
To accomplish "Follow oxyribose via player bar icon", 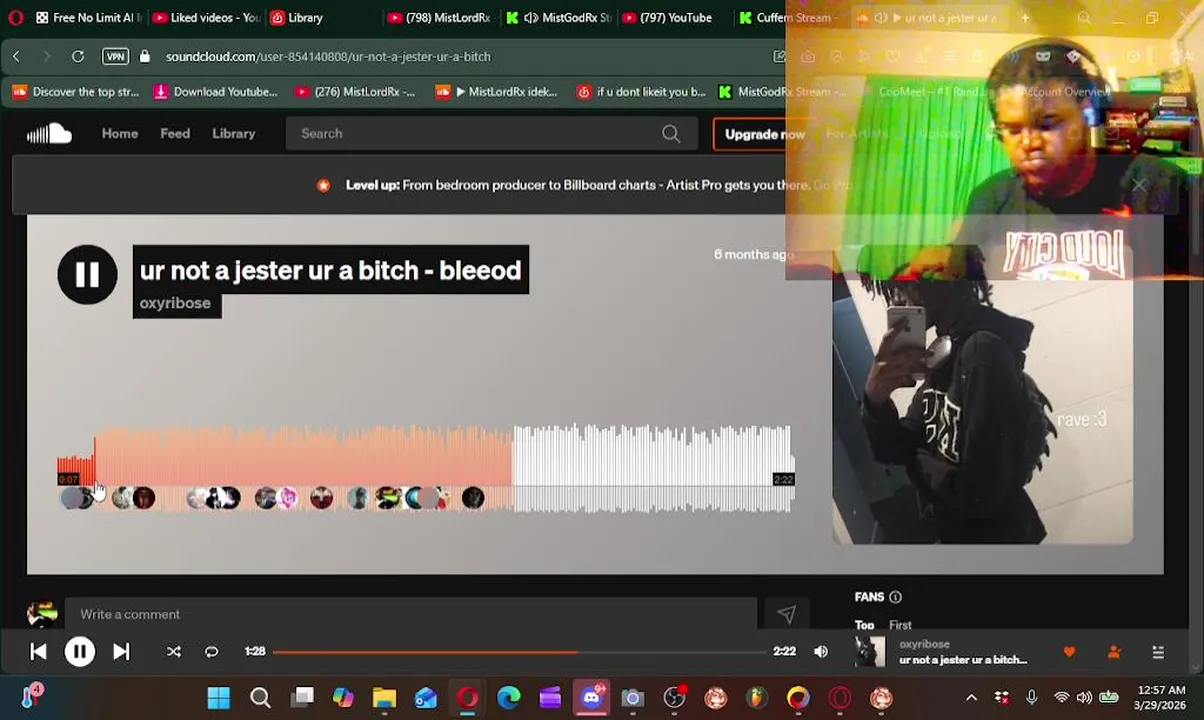I will coord(1114,652).
